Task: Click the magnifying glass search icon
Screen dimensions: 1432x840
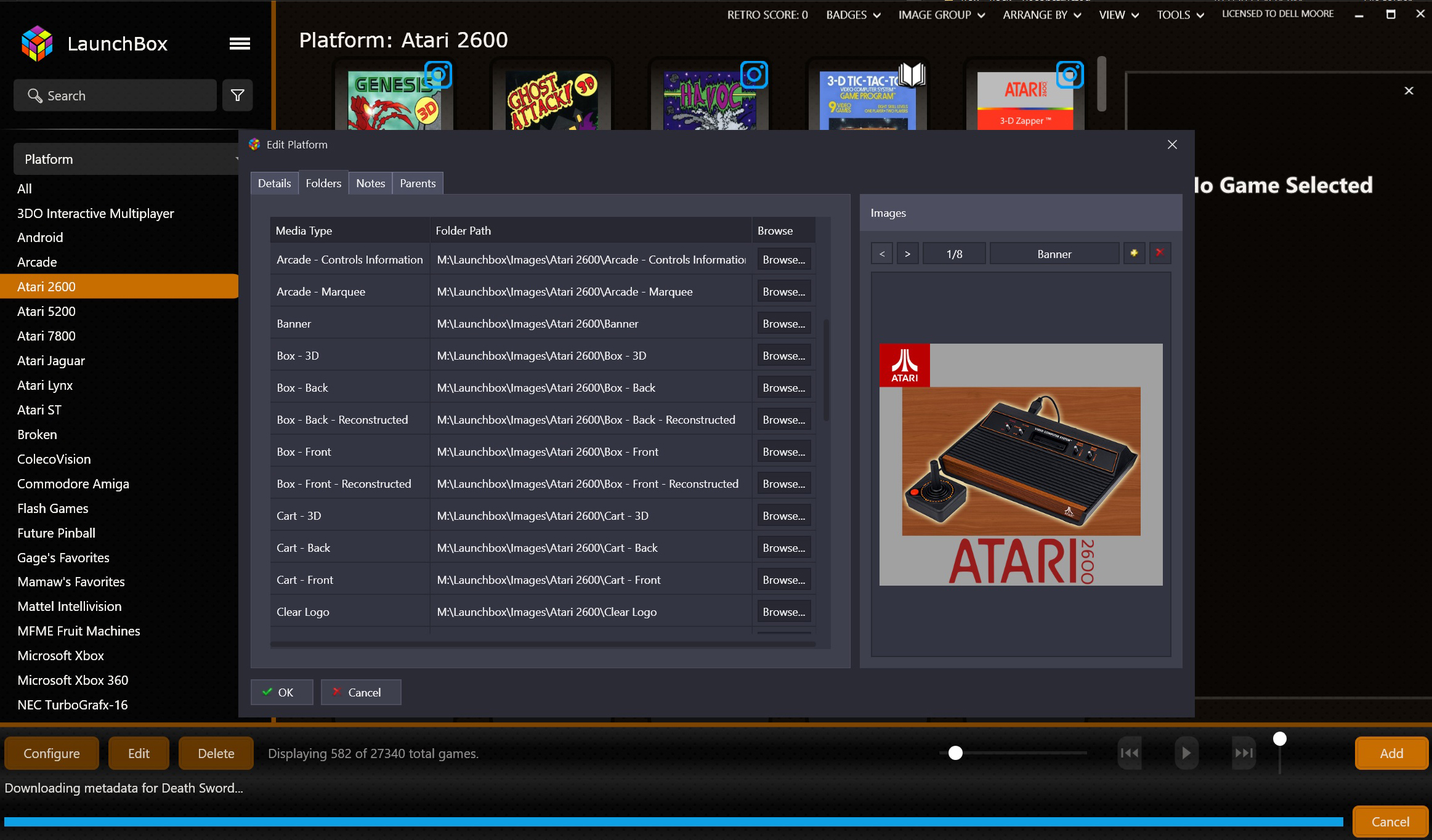Action: (35, 95)
